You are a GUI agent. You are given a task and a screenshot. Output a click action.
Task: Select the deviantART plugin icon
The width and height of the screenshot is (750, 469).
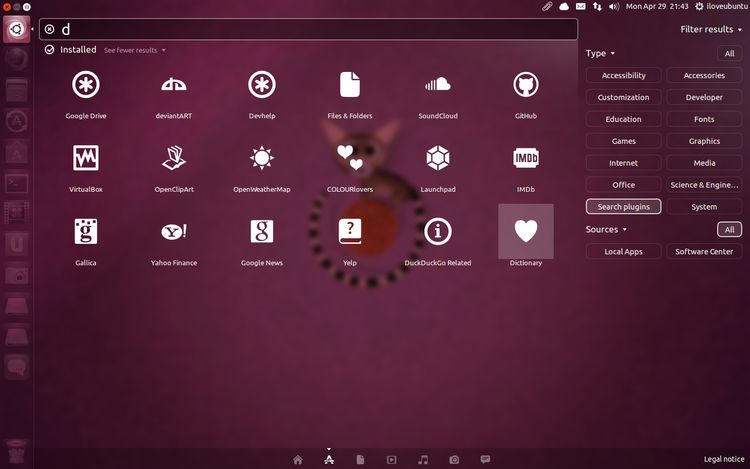click(174, 85)
